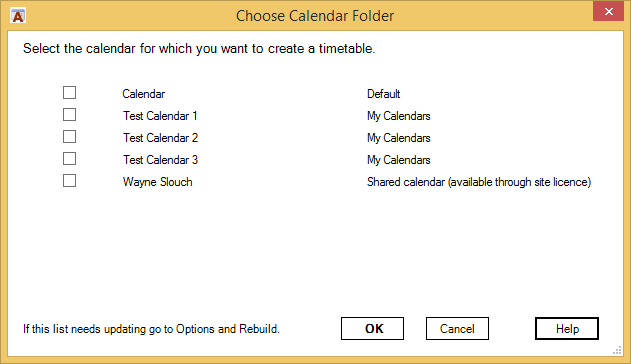Click the Test Calendar 2 name

(x=161, y=138)
